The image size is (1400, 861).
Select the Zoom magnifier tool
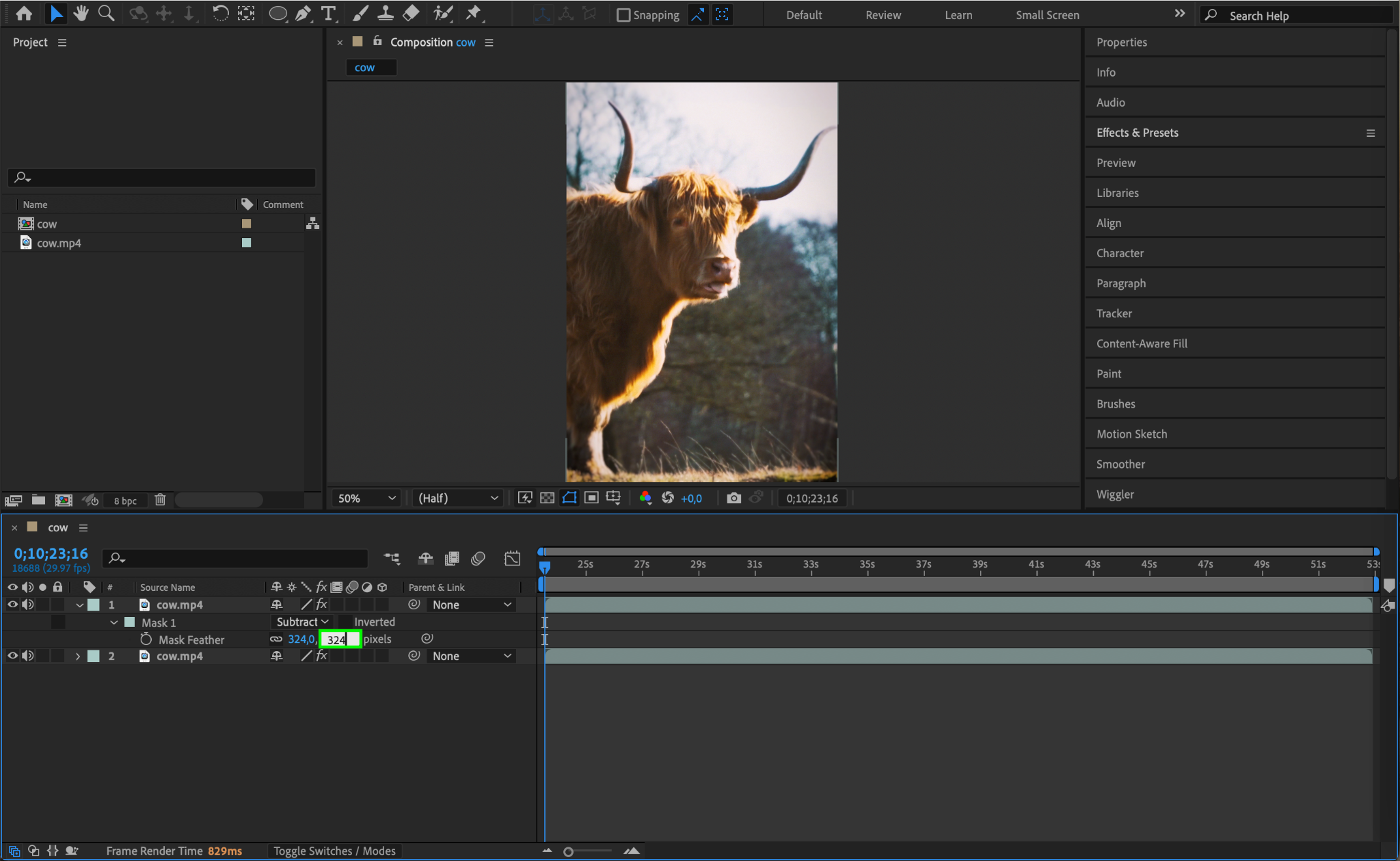(x=106, y=14)
